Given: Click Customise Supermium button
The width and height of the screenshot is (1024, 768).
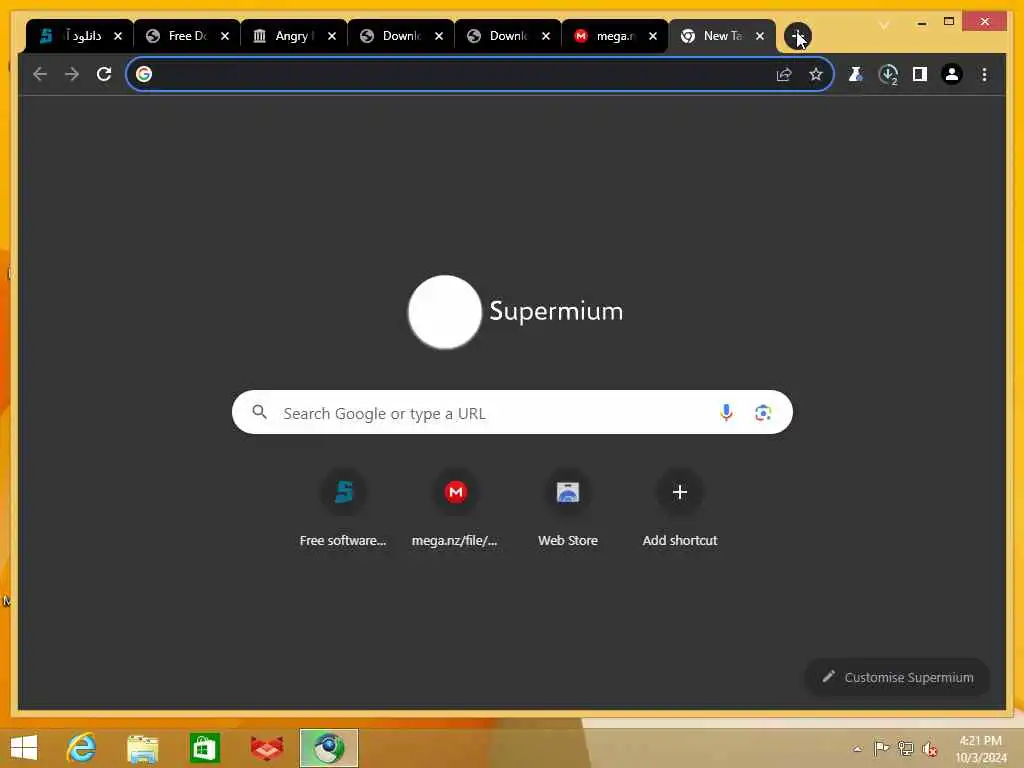Looking at the screenshot, I should pyautogui.click(x=897, y=677).
